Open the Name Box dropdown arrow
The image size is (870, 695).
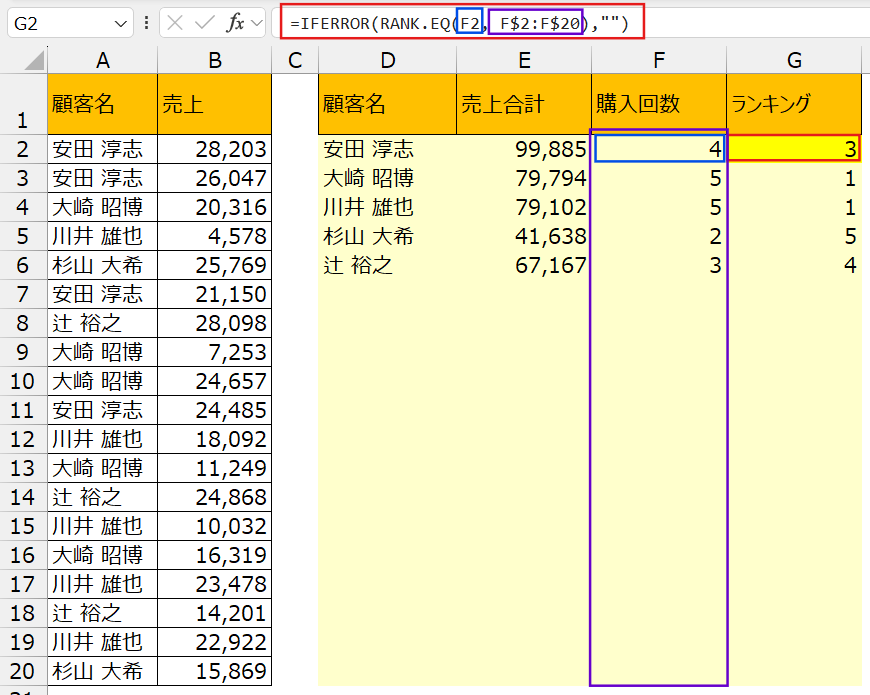click(x=121, y=23)
